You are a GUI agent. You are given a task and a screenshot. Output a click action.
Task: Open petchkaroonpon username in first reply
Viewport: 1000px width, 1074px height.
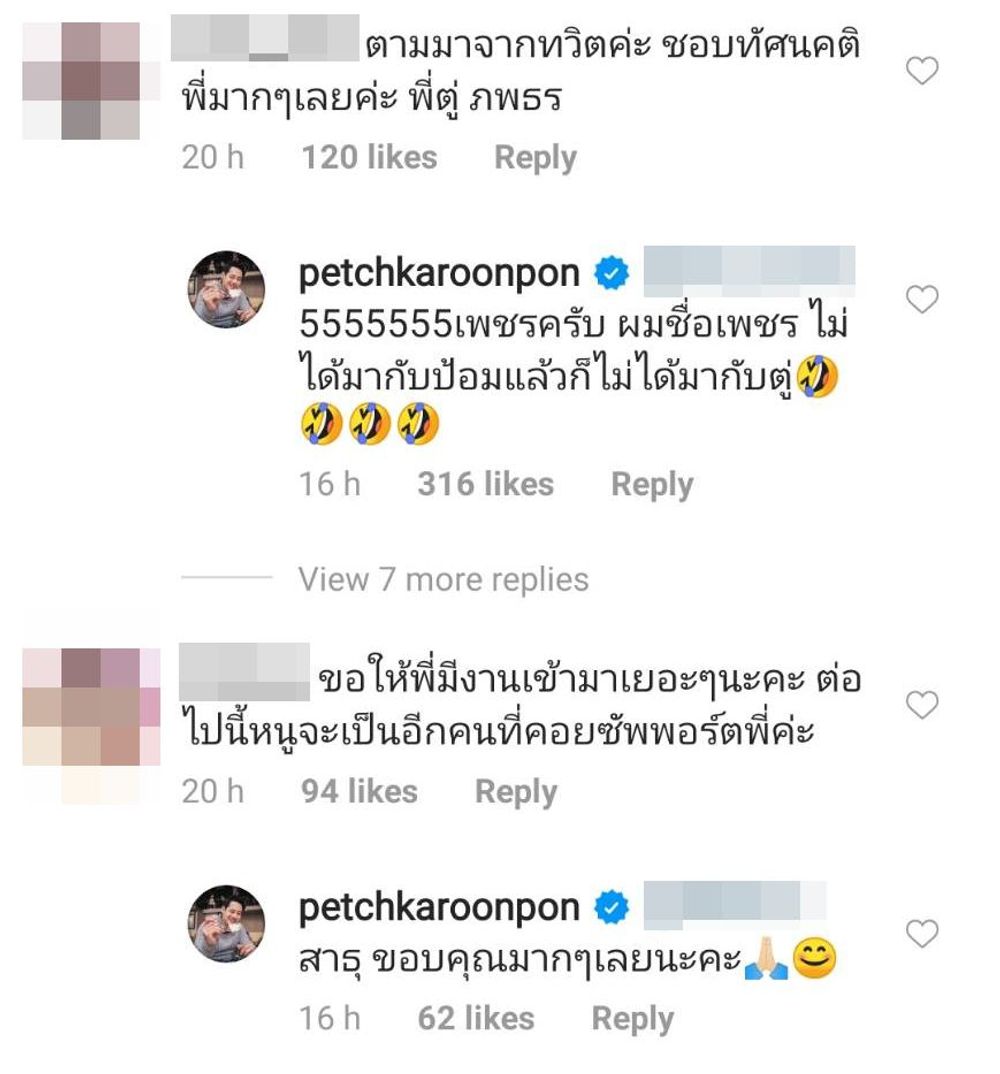[439, 275]
